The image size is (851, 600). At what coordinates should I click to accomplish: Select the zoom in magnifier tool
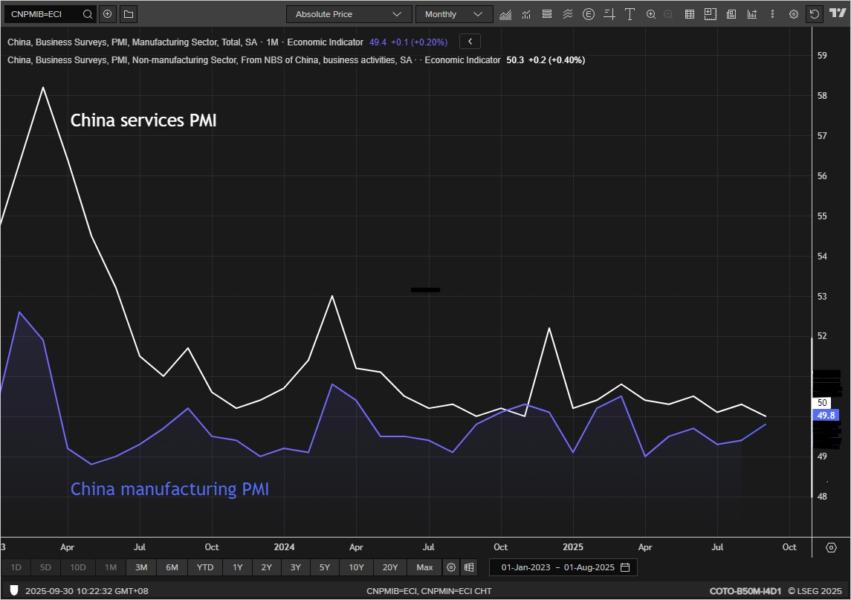[651, 14]
